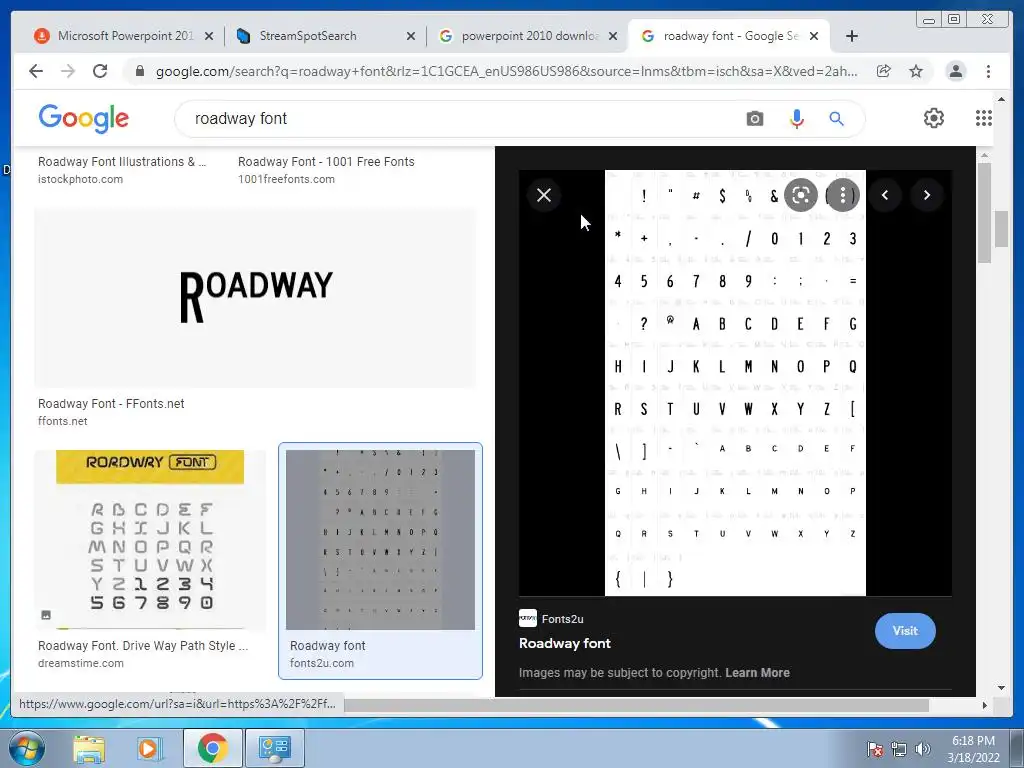Open Roadway Font - FFonts.net link
The height and width of the screenshot is (768, 1024).
click(111, 404)
